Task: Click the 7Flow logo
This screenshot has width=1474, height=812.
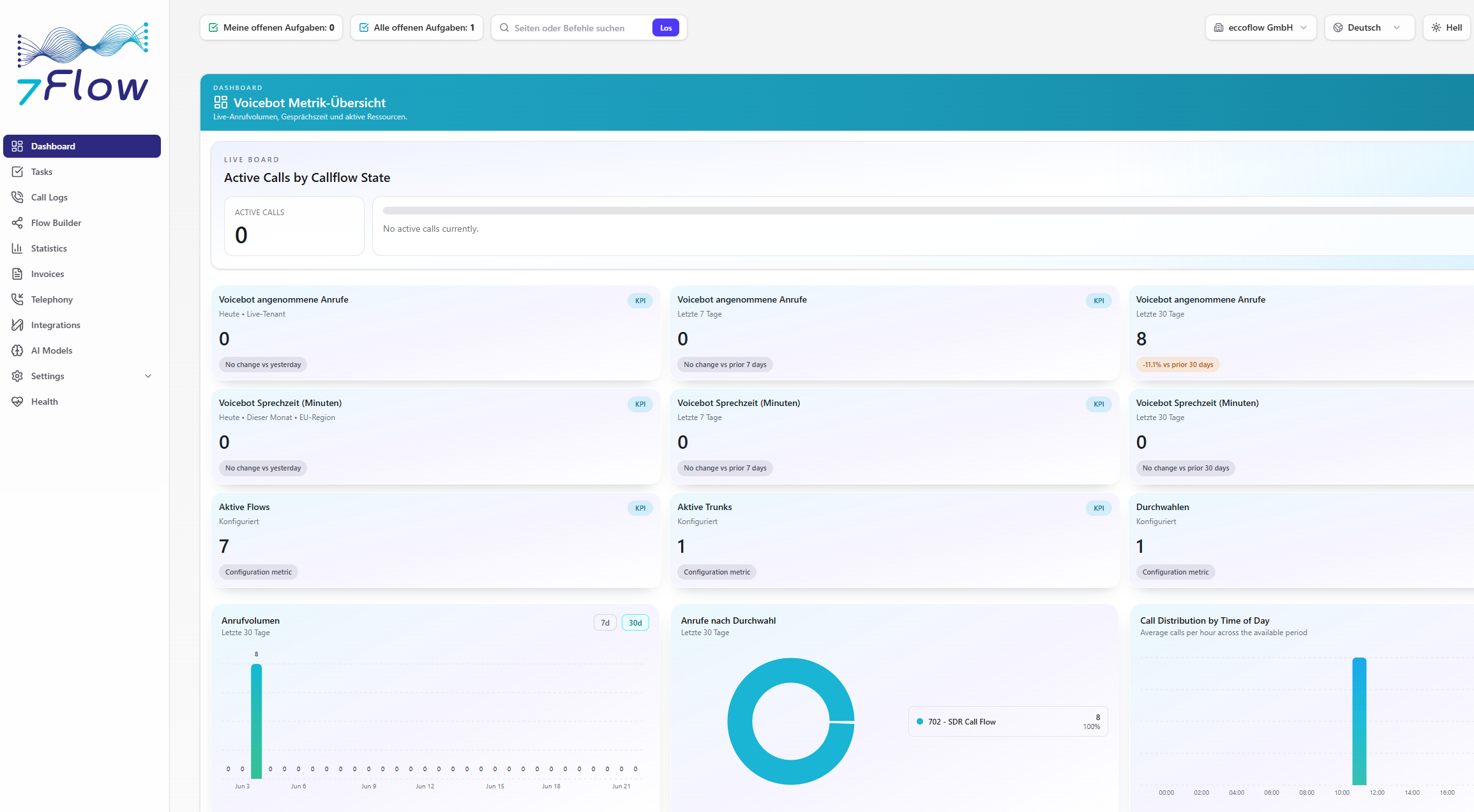Action: pos(83,64)
